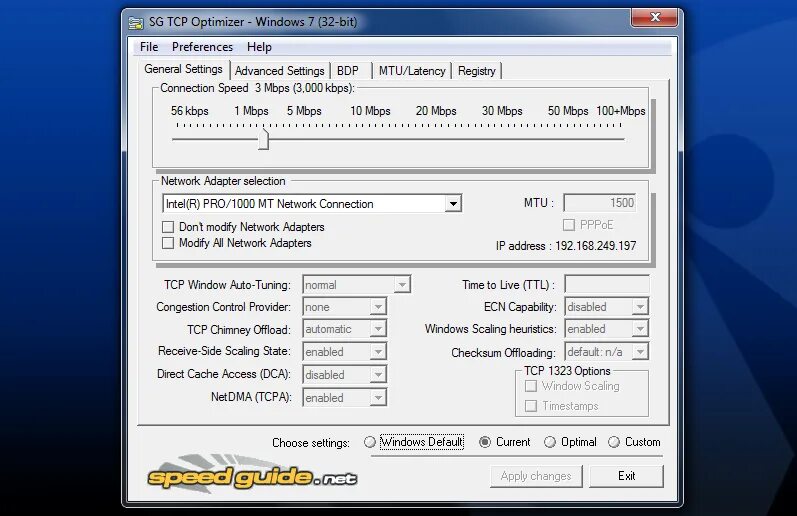797x516 pixels.
Task: Toggle the PPPoE checkbox
Action: (x=569, y=225)
